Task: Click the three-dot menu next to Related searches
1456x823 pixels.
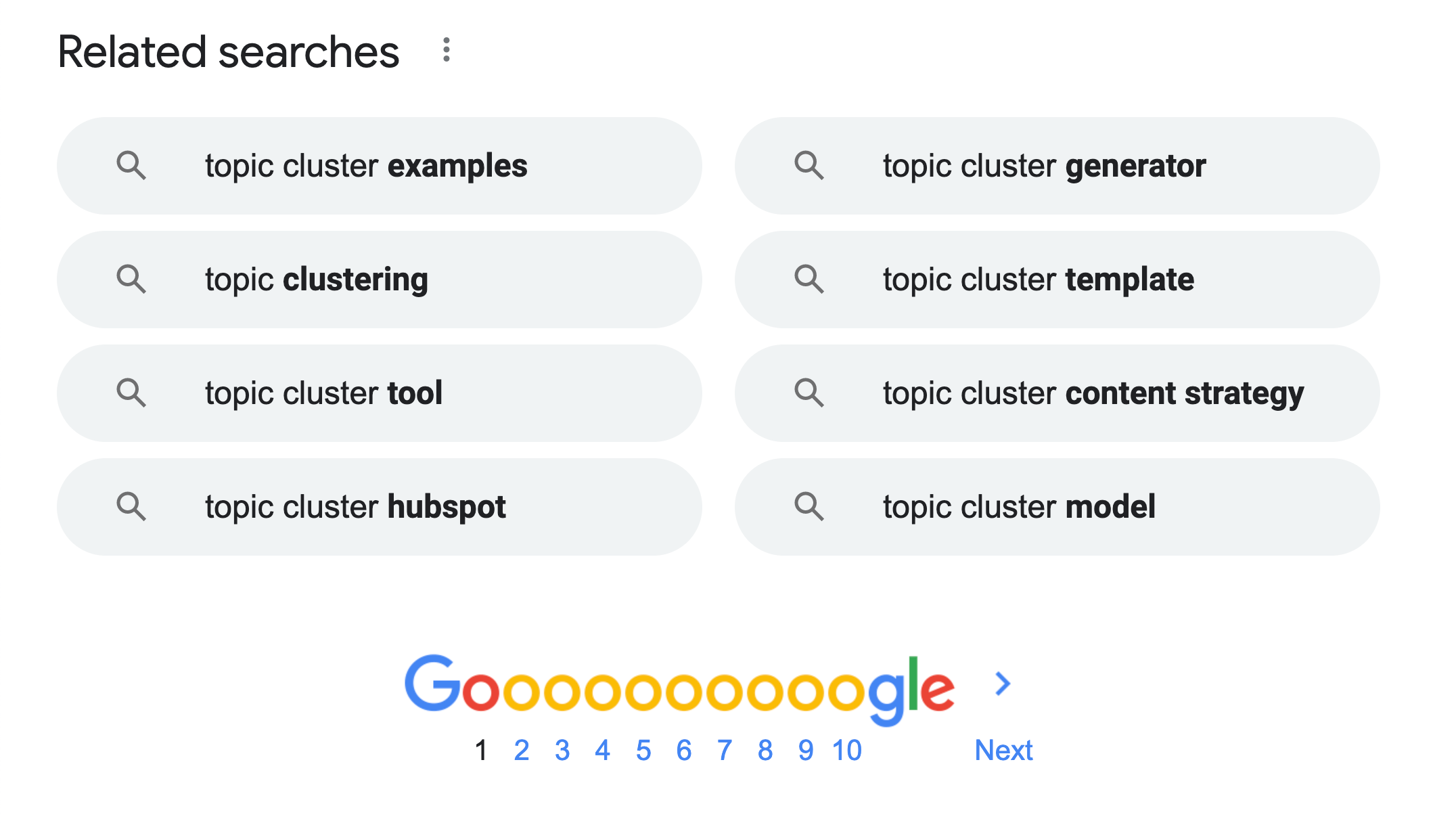Action: [447, 49]
